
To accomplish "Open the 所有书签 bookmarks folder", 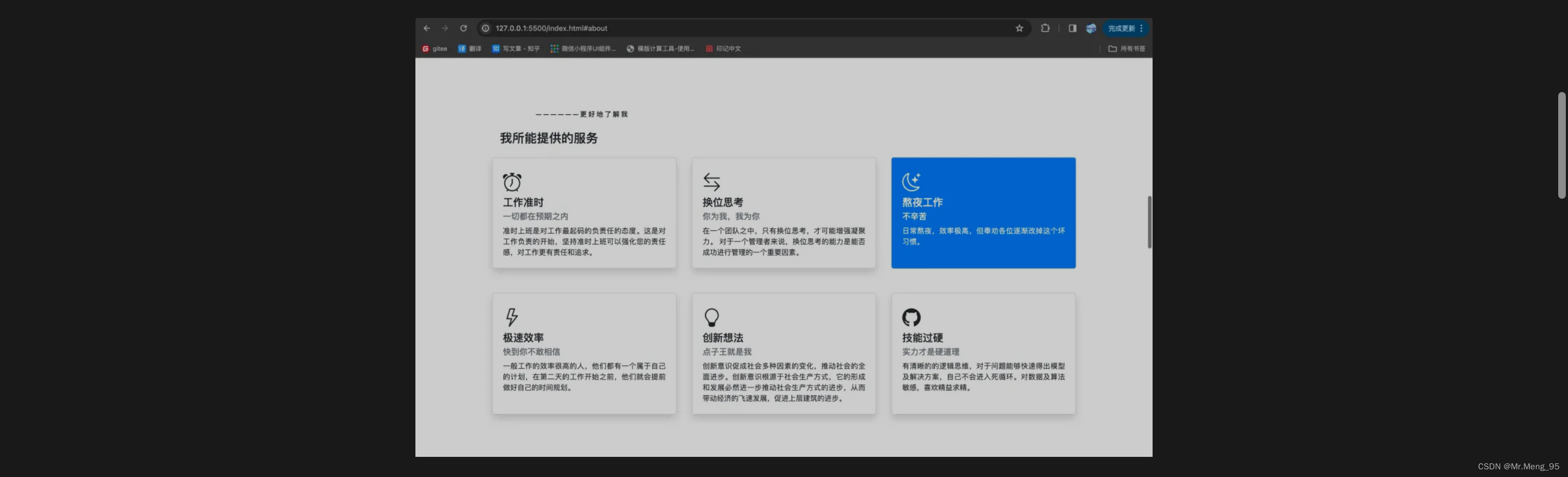I will [1126, 48].
